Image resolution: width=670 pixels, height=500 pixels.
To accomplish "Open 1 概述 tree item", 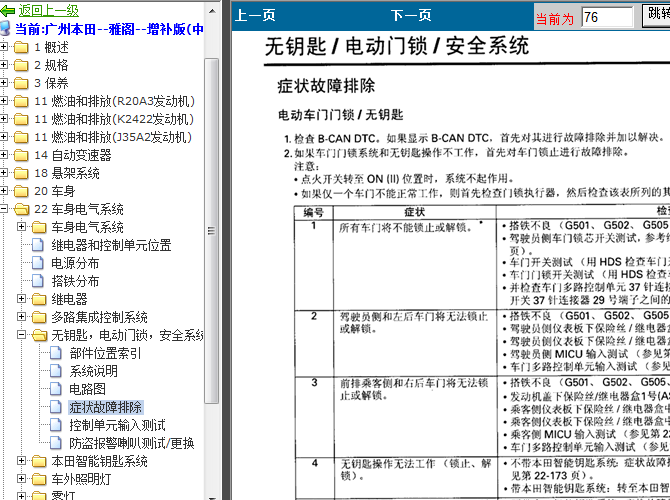I will 51,47.
